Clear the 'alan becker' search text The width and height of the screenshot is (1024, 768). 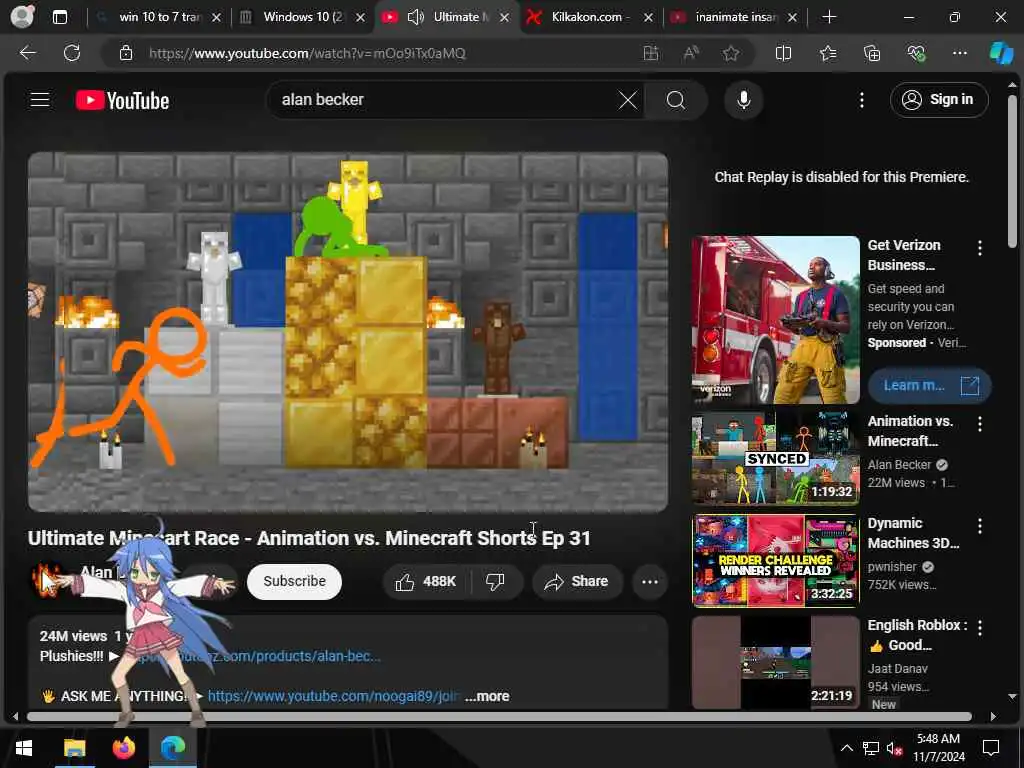click(628, 101)
